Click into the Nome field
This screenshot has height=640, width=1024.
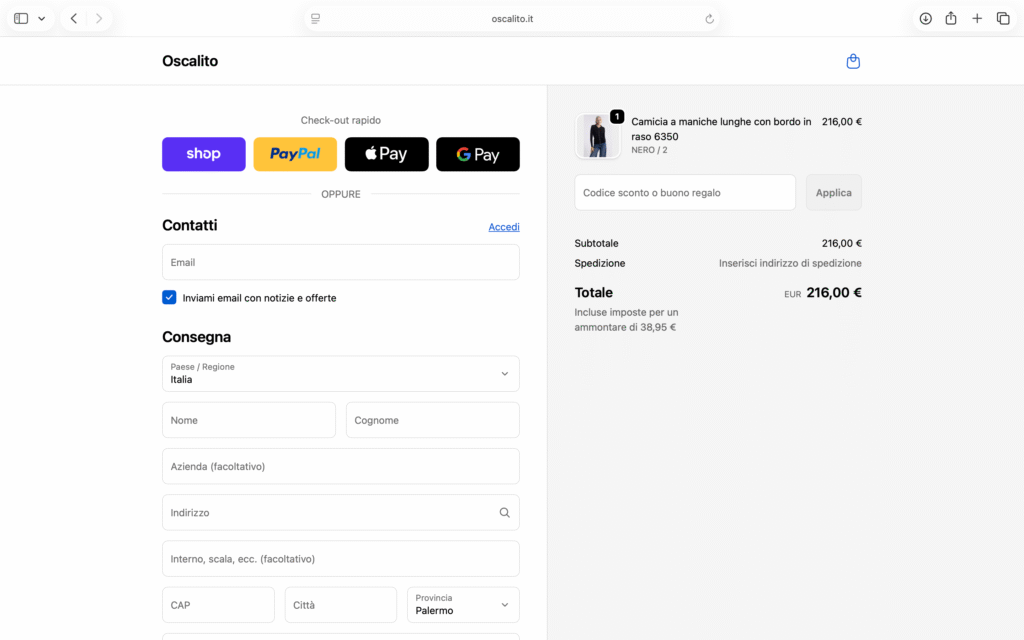tap(249, 420)
